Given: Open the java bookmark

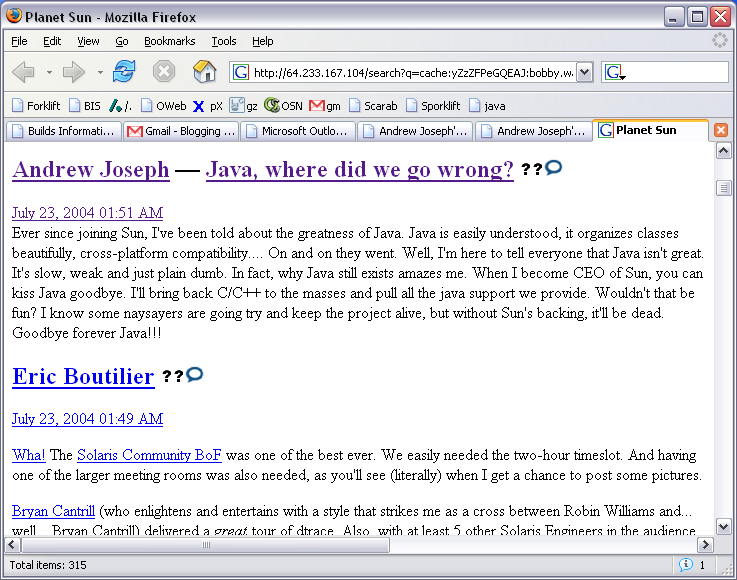Looking at the screenshot, I should (487, 106).
